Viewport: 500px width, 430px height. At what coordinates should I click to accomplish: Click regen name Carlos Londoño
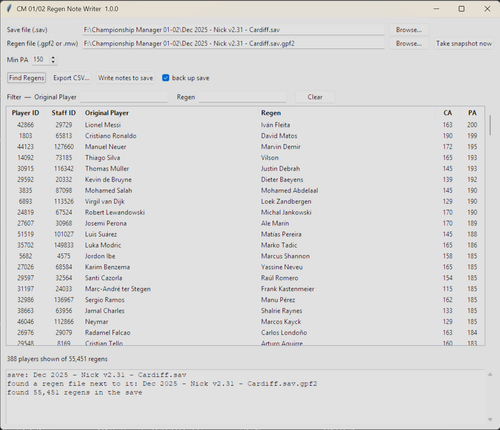click(284, 333)
